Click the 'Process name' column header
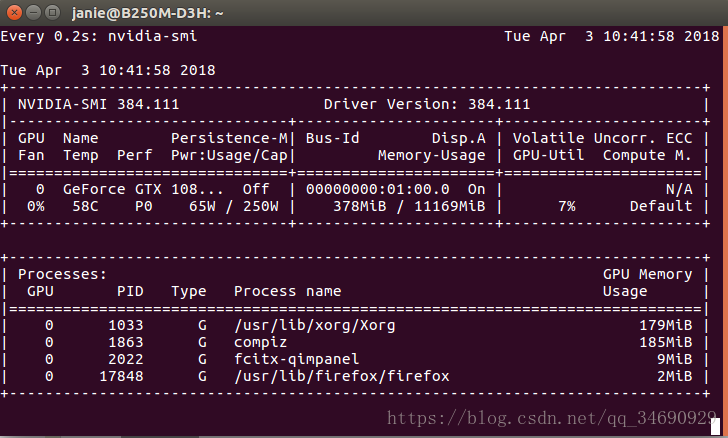 click(x=287, y=291)
